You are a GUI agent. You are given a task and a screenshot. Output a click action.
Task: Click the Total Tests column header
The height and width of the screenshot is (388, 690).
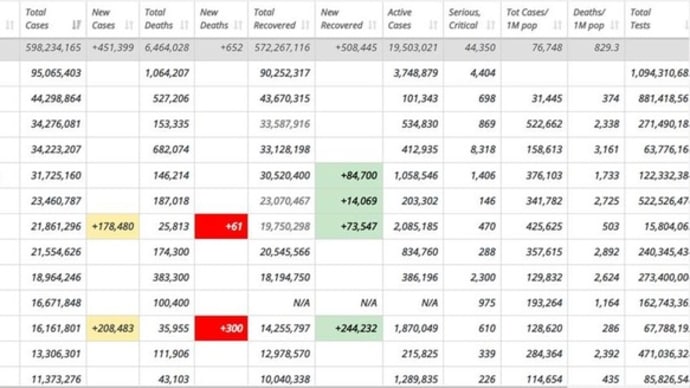pyautogui.click(x=657, y=19)
